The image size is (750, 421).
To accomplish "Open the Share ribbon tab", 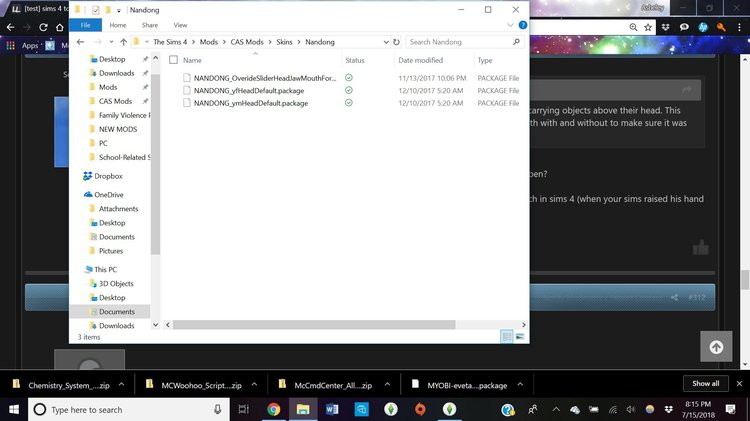I will point(150,25).
